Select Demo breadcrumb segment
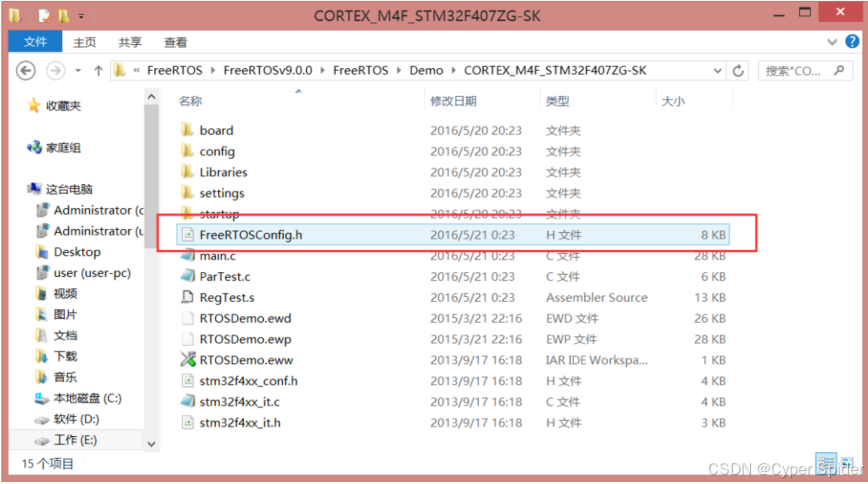 pos(426,70)
